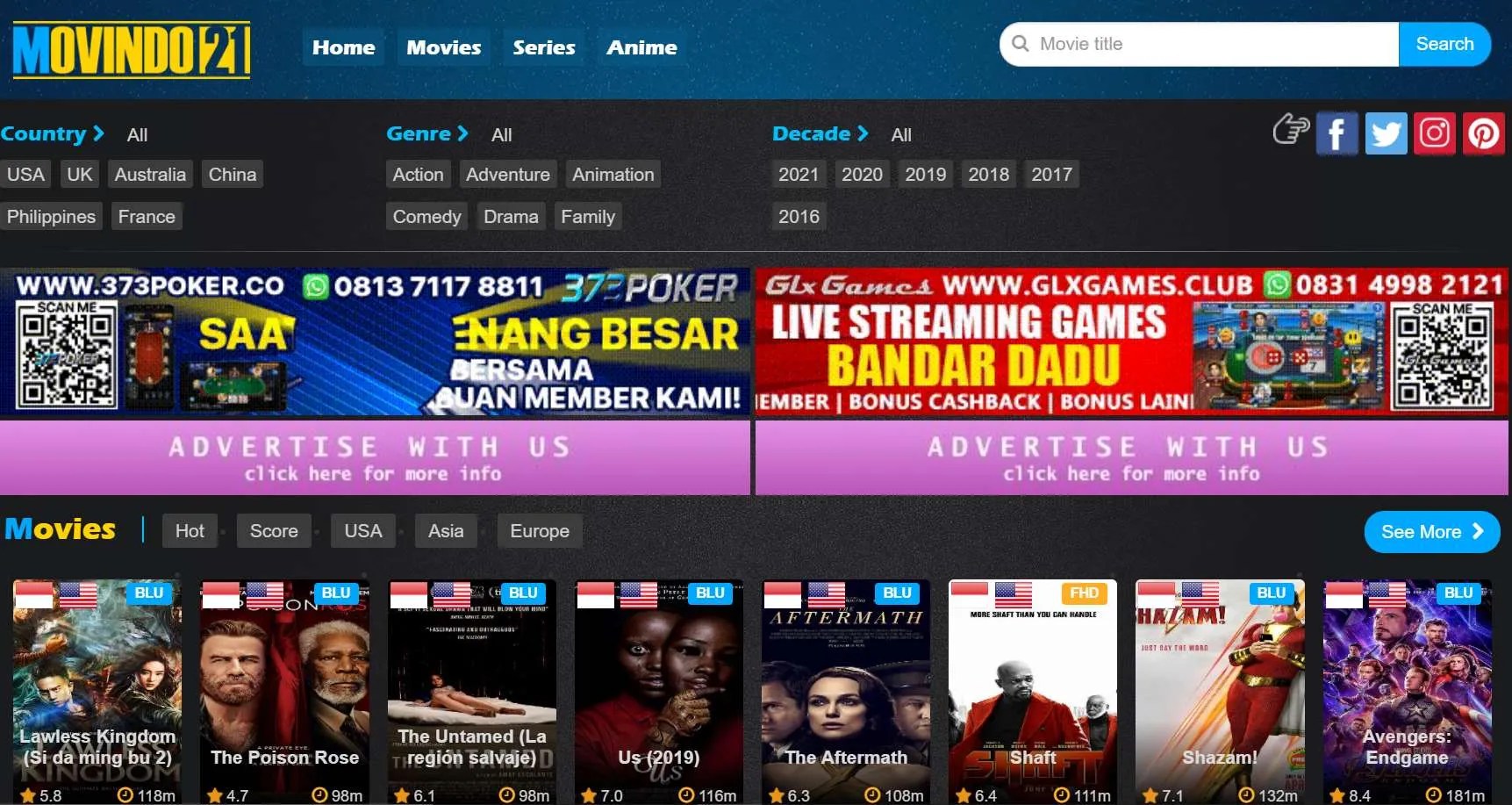Switch to the Hot movies tab
Image resolution: width=1512 pixels, height=805 pixels.
pos(190,531)
